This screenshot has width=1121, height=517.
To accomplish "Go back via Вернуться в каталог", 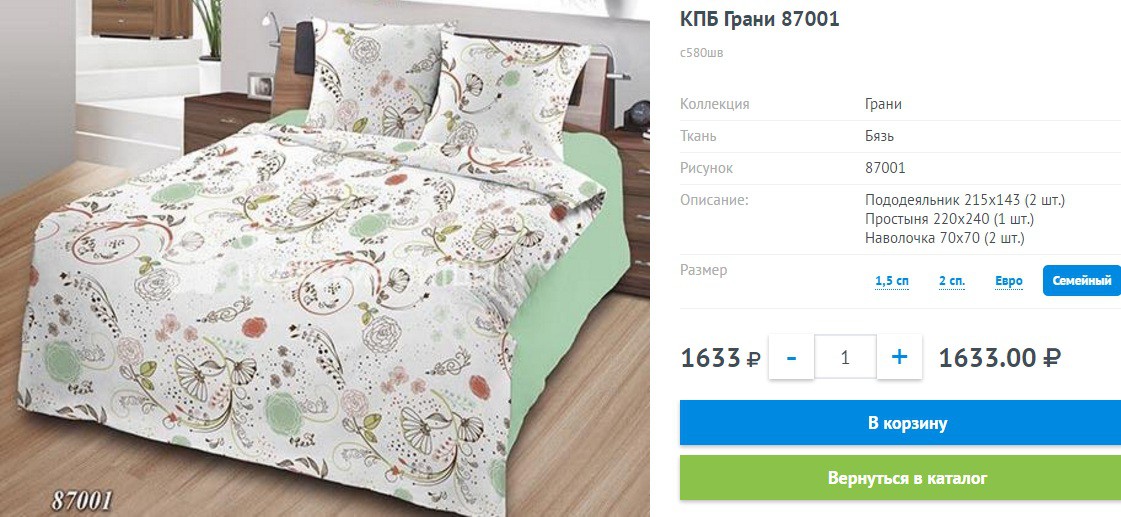I will tap(900, 478).
